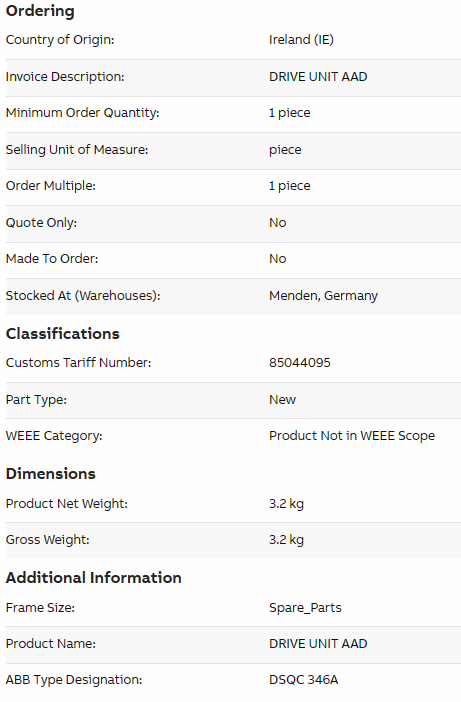Select ABB Type Designation DSQC 346A

(x=303, y=680)
